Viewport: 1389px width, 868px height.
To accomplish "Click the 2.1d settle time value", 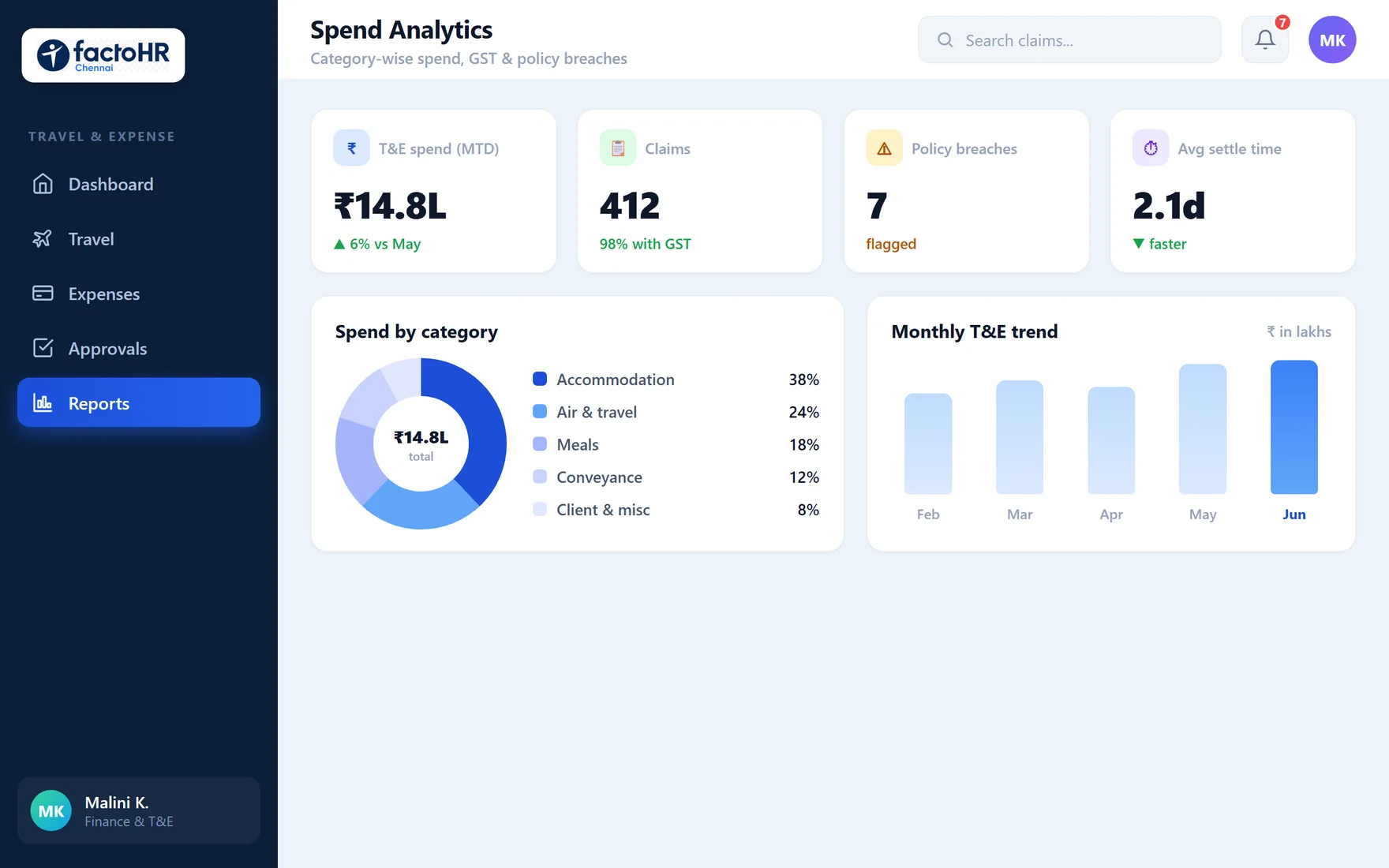I will click(1169, 206).
